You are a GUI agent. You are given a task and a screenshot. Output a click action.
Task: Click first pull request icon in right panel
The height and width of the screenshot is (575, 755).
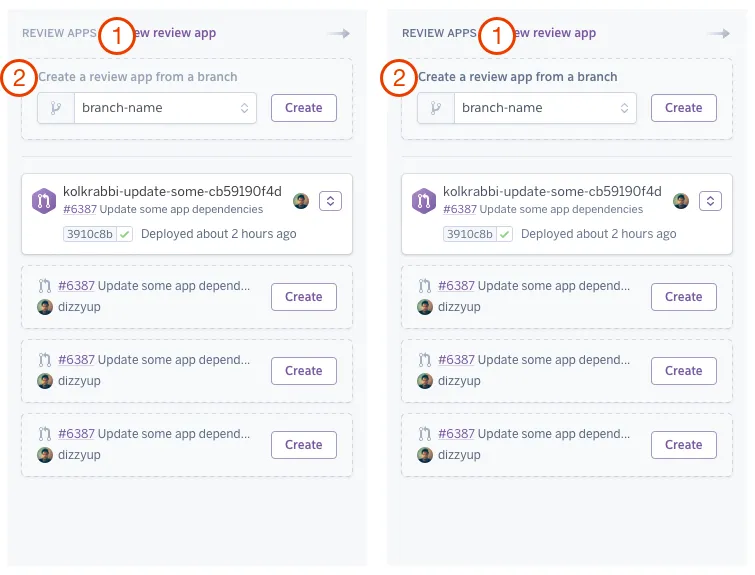point(425,286)
